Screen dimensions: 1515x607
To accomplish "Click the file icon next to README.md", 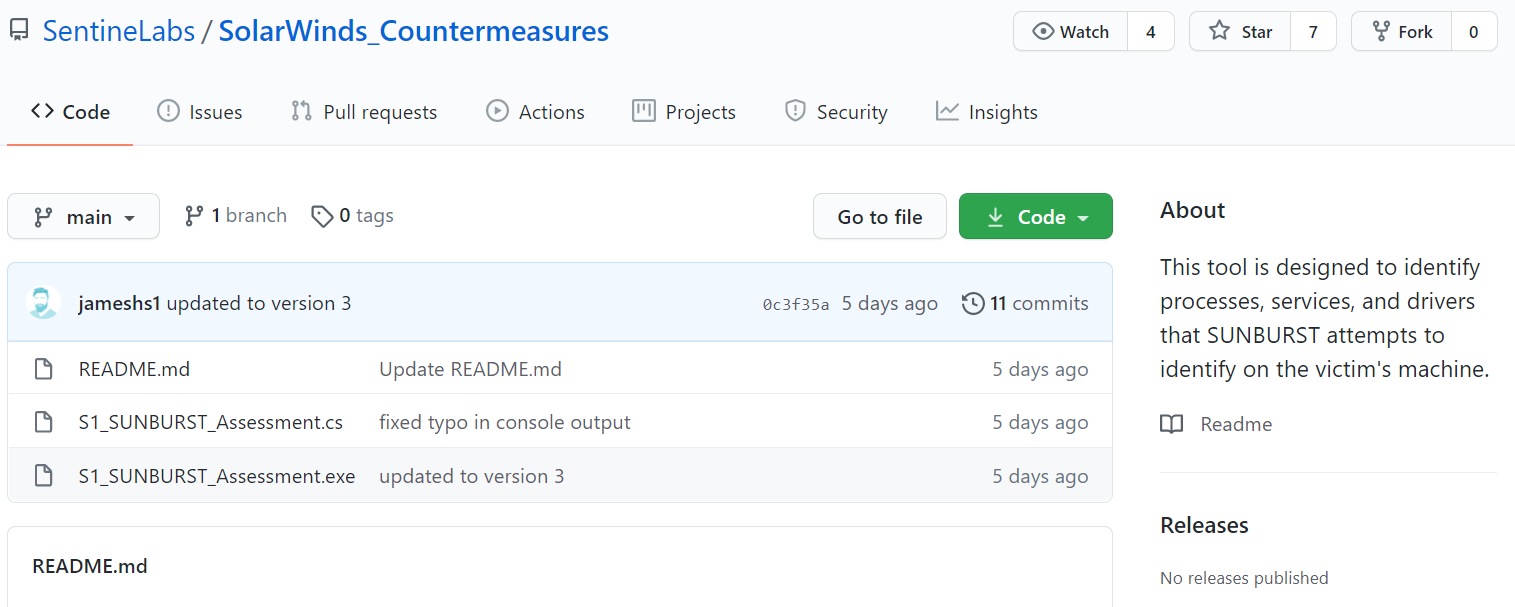I will pos(43,369).
